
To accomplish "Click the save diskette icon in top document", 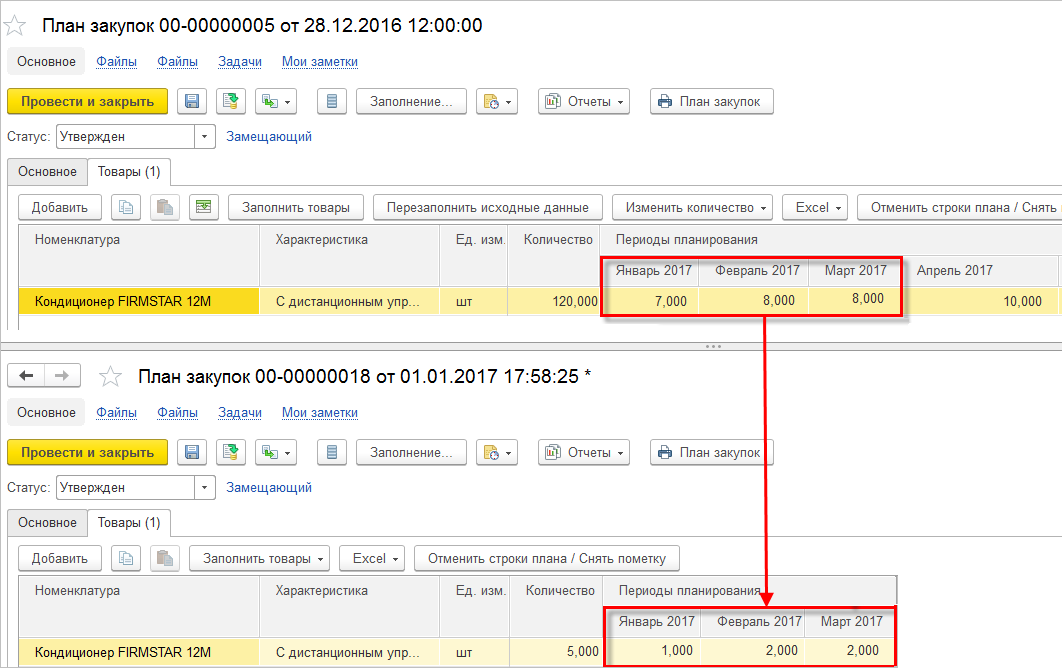I will 192,102.
